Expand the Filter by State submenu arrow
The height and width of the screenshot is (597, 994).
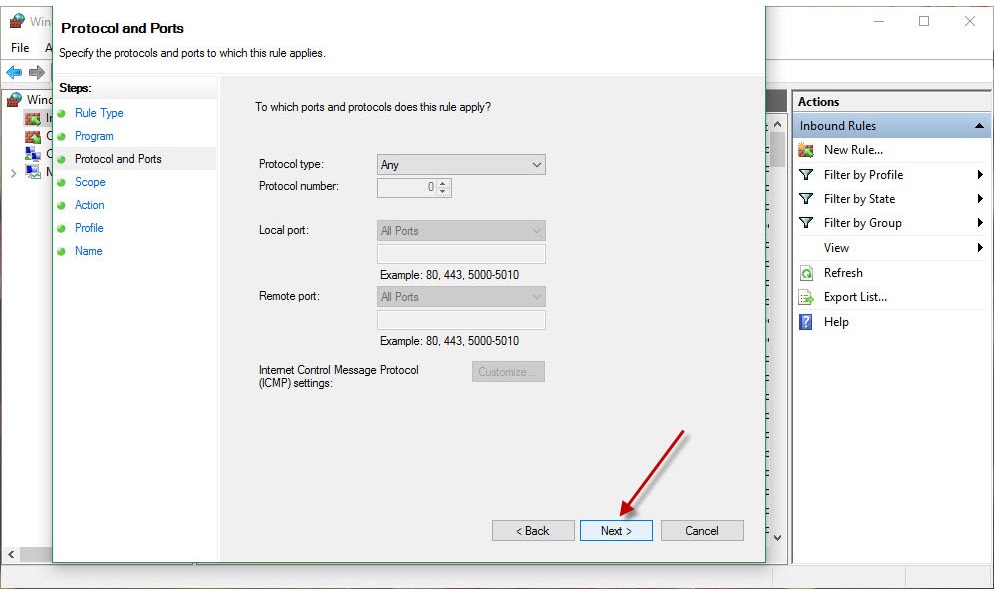pos(980,199)
